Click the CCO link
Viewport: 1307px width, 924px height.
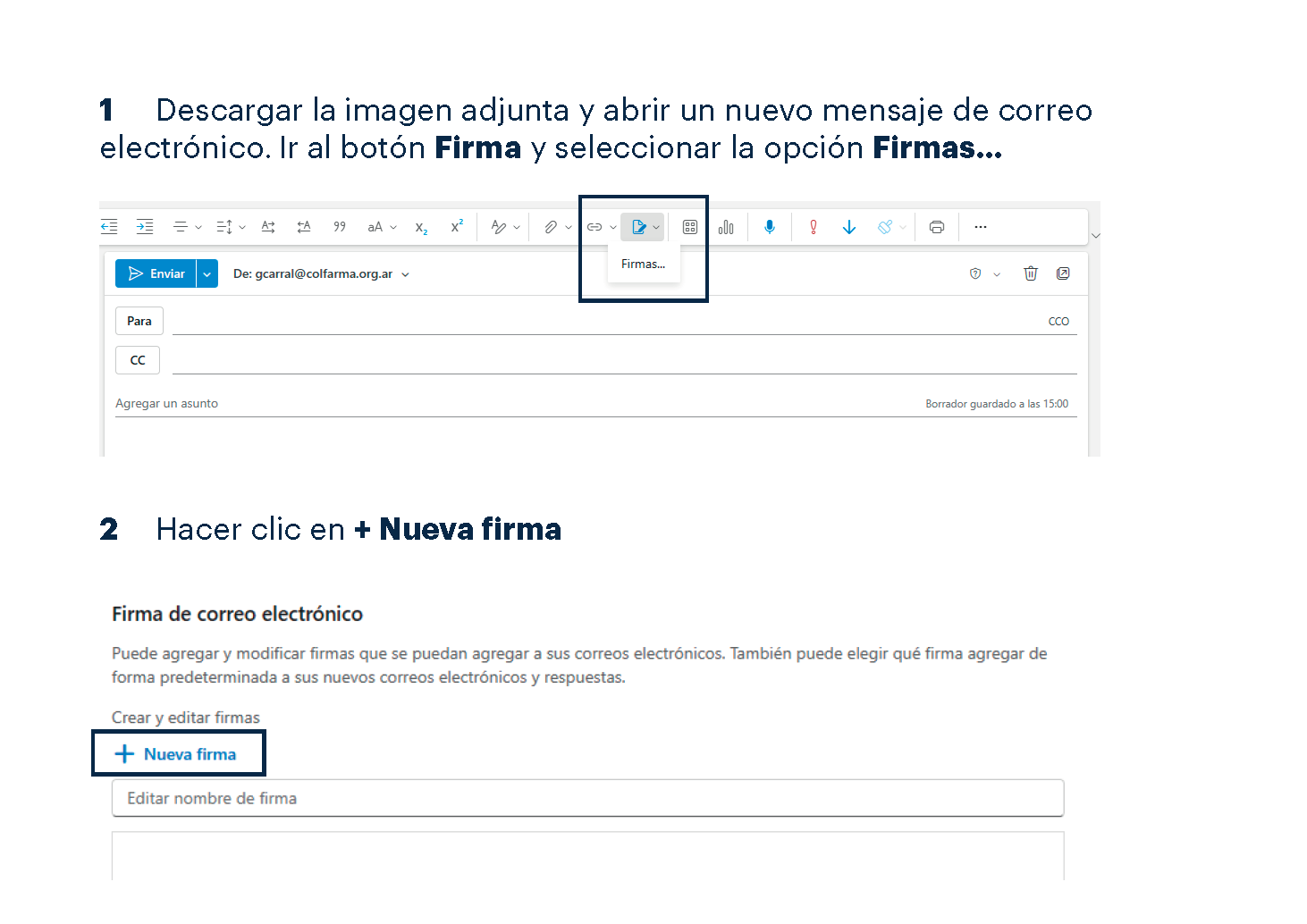click(x=1058, y=322)
